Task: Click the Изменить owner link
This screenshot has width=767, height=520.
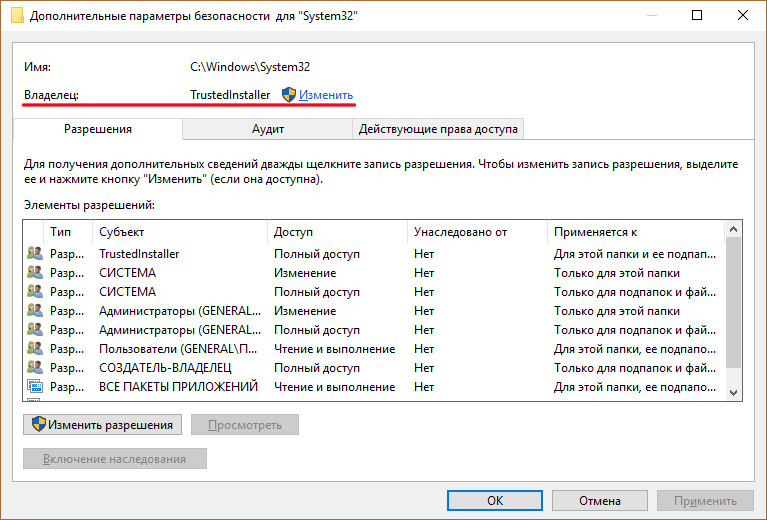Action: 326,95
